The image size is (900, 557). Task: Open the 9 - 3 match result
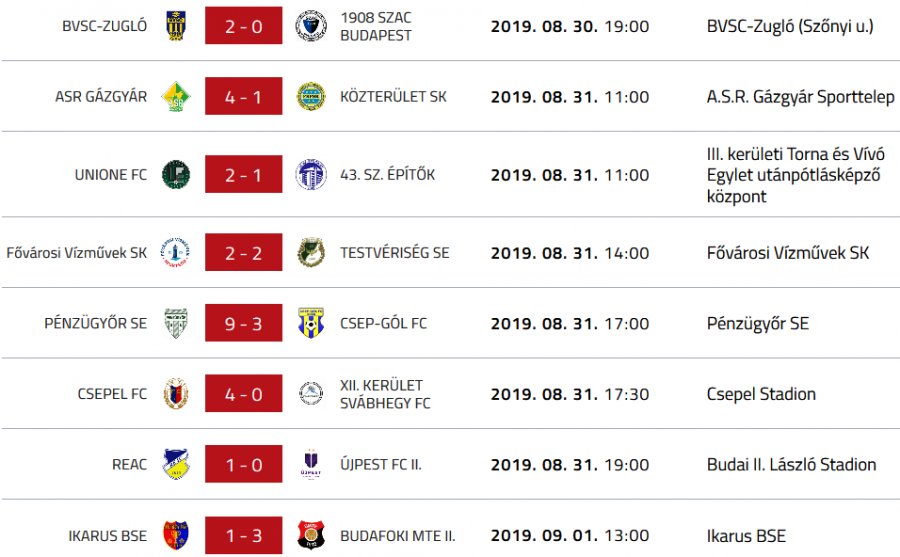tap(244, 324)
